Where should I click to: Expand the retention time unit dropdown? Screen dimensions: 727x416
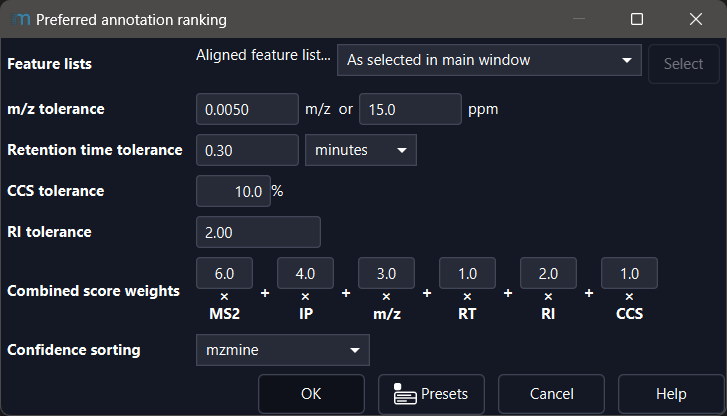(x=360, y=150)
